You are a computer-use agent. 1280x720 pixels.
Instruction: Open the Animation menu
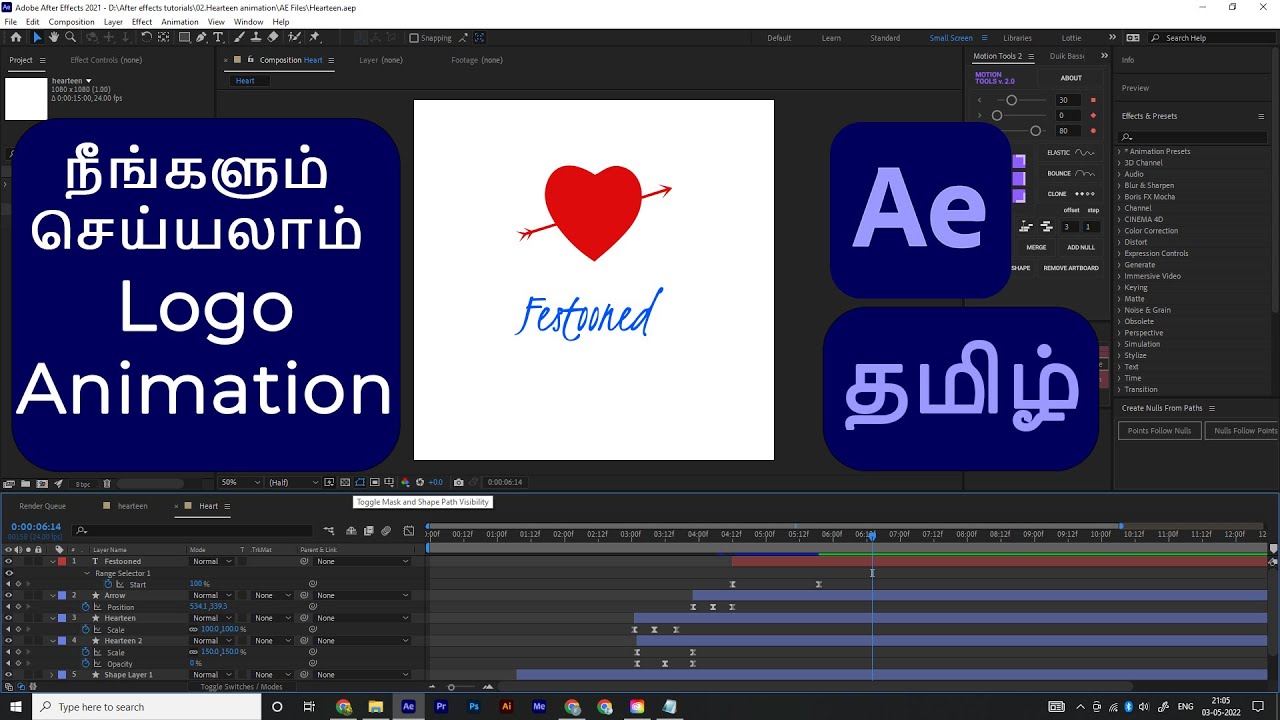[x=180, y=22]
